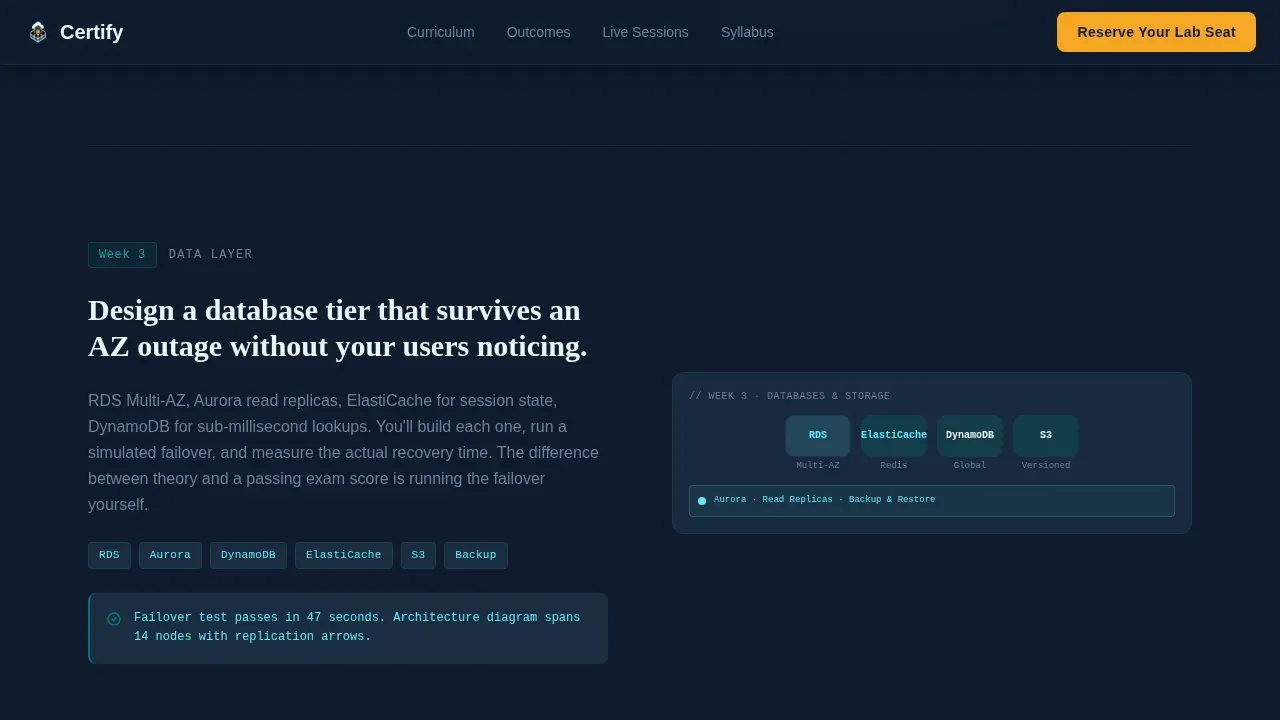1280x720 pixels.
Task: Click the DynamoDB node in diagram
Action: pyautogui.click(x=970, y=436)
